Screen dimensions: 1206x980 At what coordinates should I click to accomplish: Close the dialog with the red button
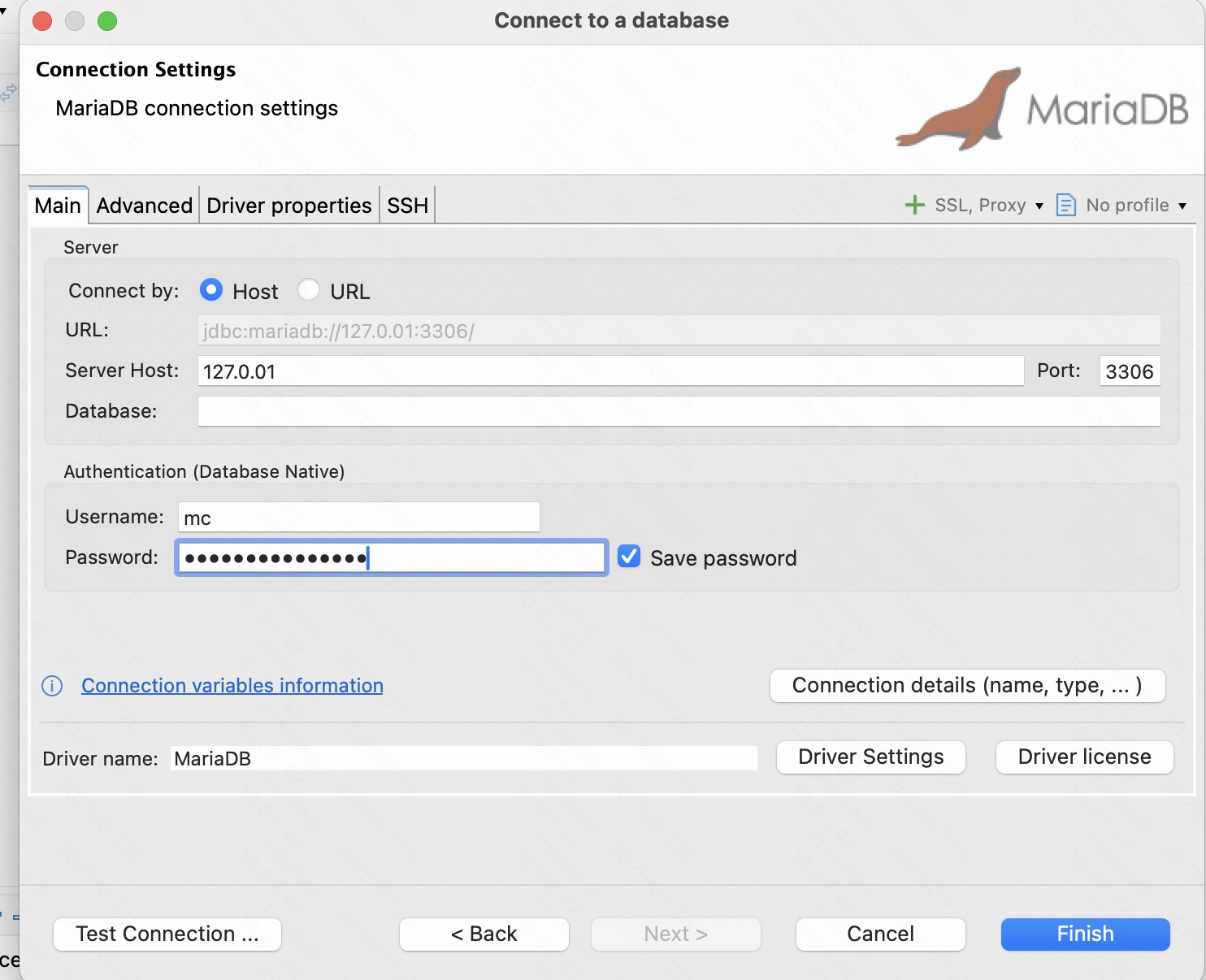point(42,21)
